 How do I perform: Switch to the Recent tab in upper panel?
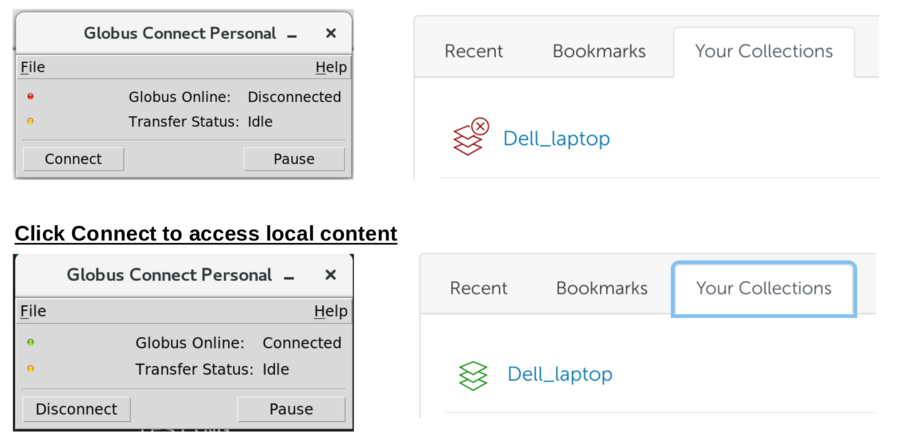pos(474,51)
